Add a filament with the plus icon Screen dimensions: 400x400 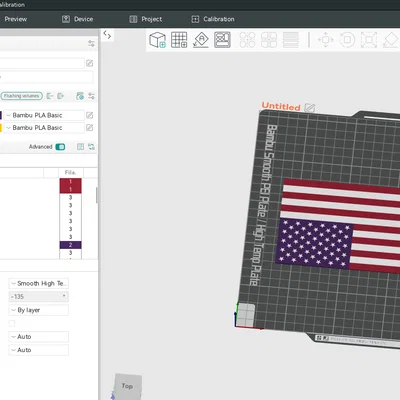tap(60, 96)
